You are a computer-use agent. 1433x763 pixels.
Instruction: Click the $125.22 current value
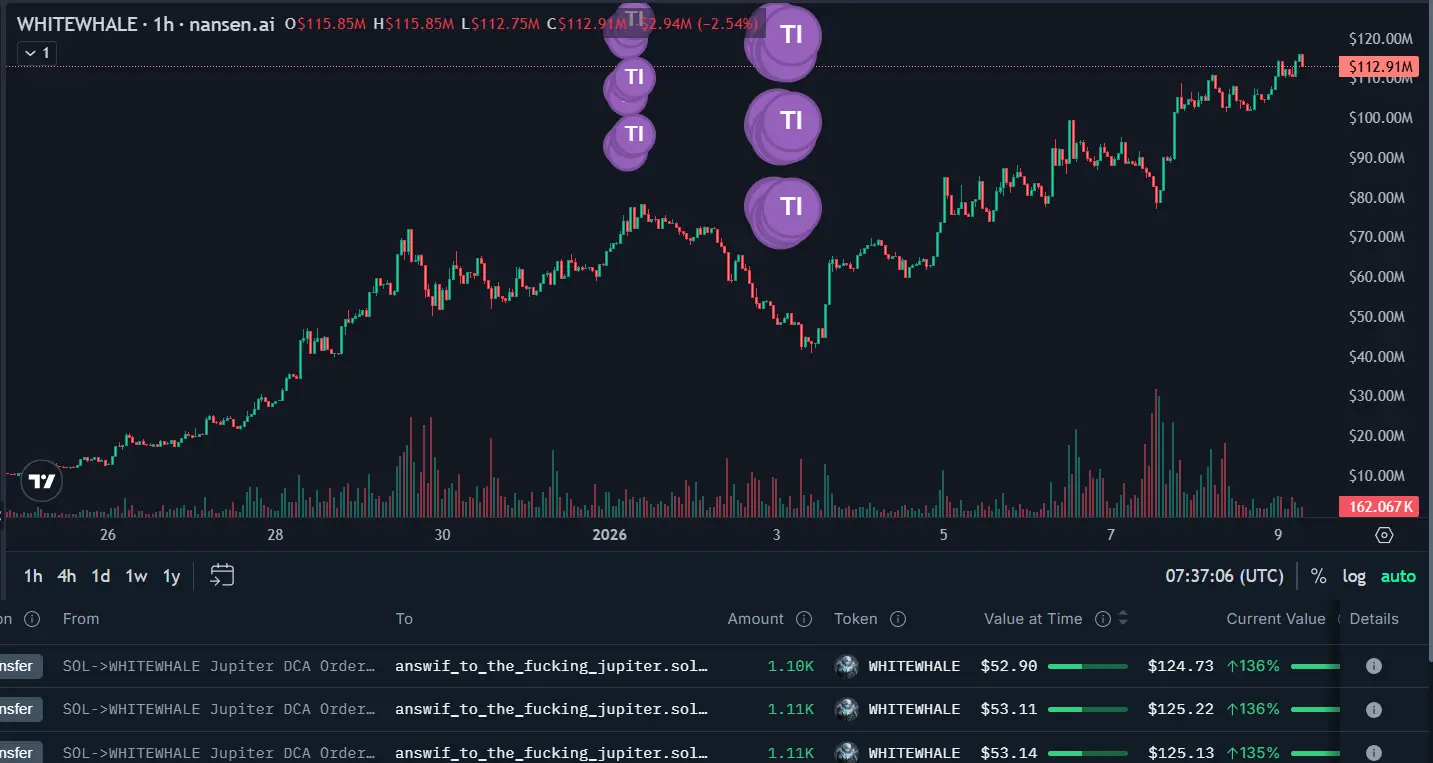tap(1181, 709)
